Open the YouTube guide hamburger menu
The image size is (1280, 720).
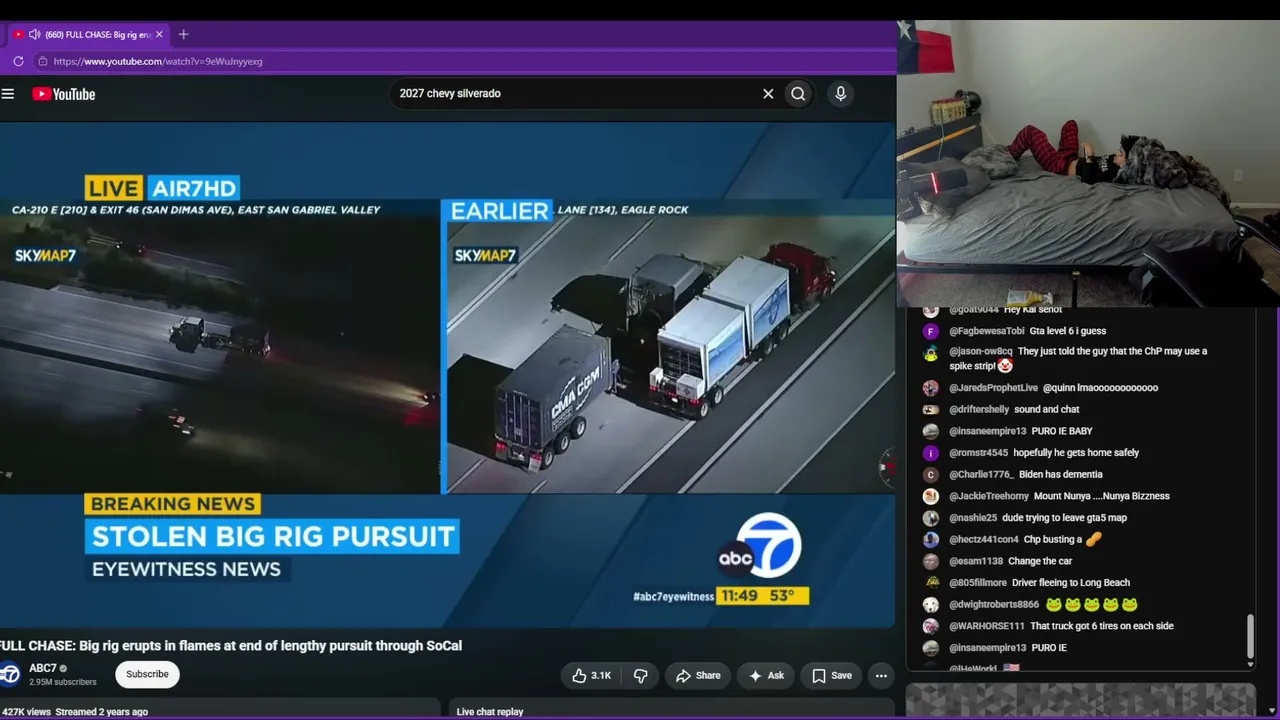(8, 94)
